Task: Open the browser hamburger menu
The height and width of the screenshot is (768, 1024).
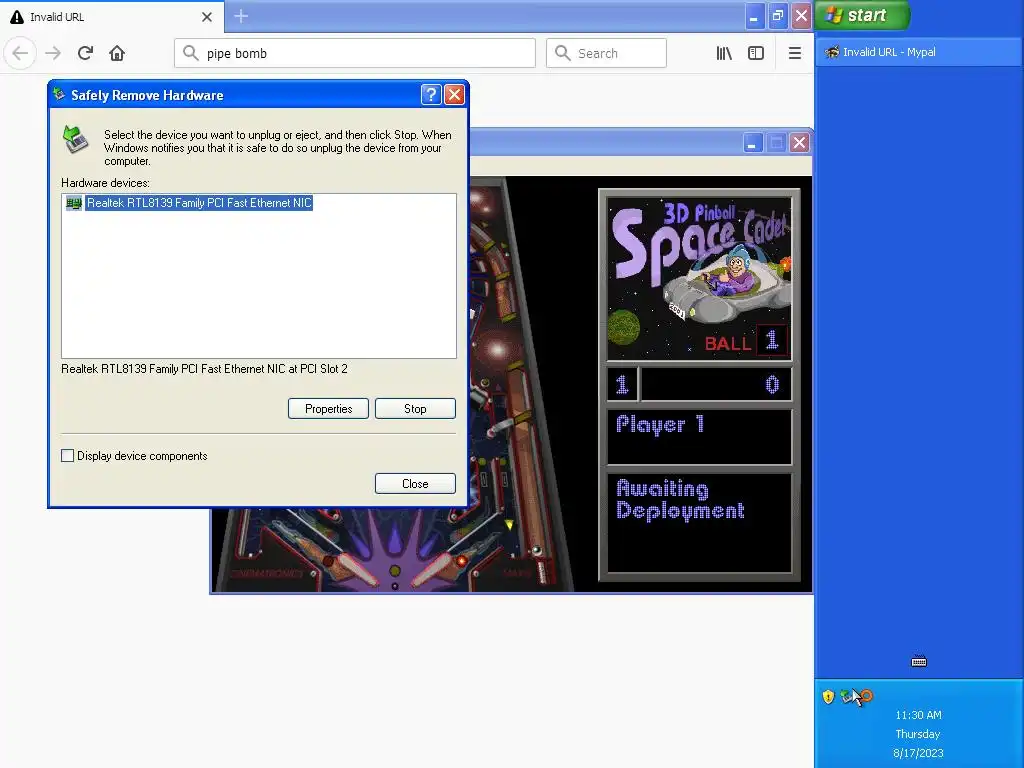Action: (794, 53)
